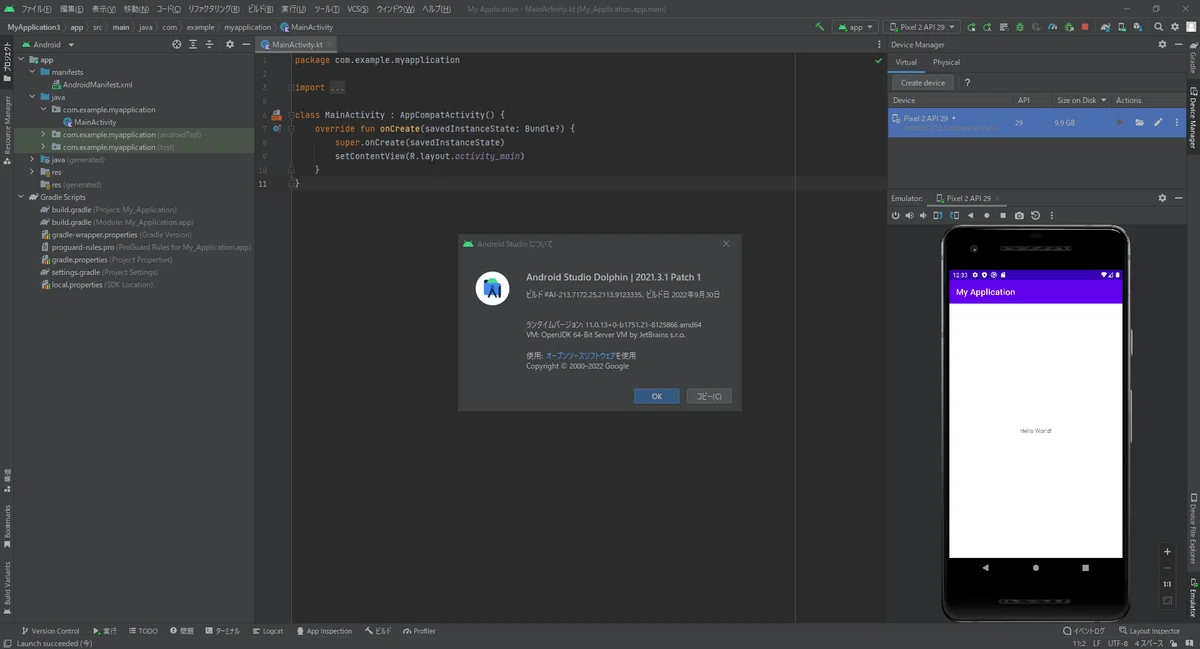
Task: Launch Pixel 2 AVD play icon
Action: (x=1119, y=122)
